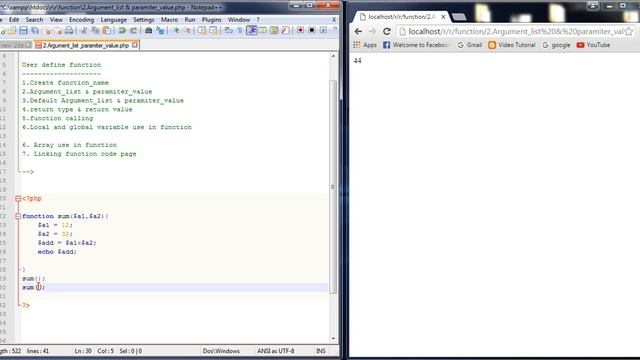Click the Print icon in Notepad++
Screen dimensions: 640x360
[69, 31]
